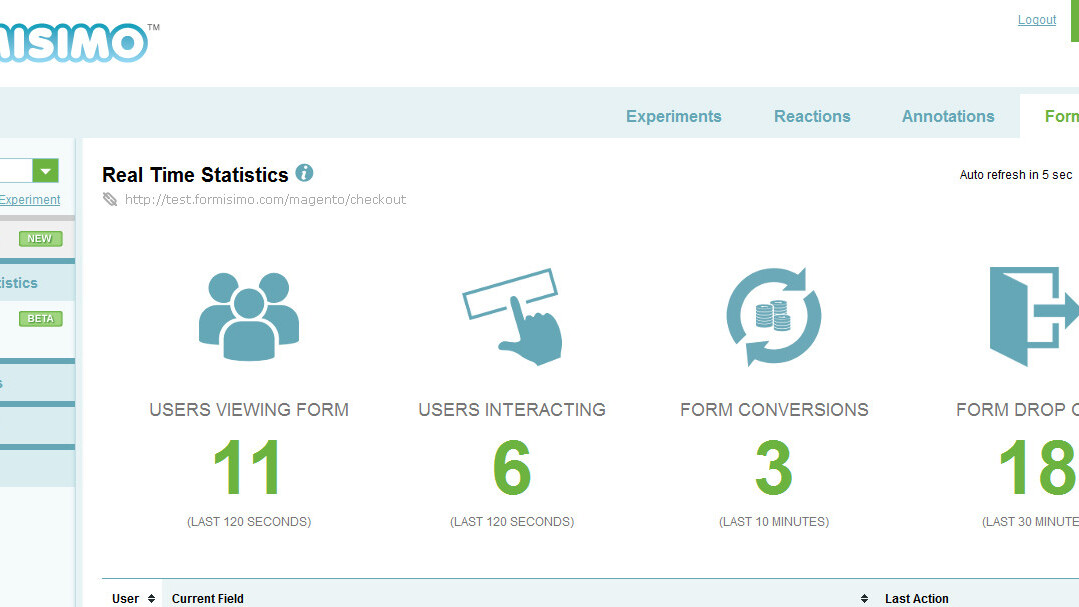Viewport: 1079px width, 607px height.
Task: Sort the table by User column
Action: point(151,598)
